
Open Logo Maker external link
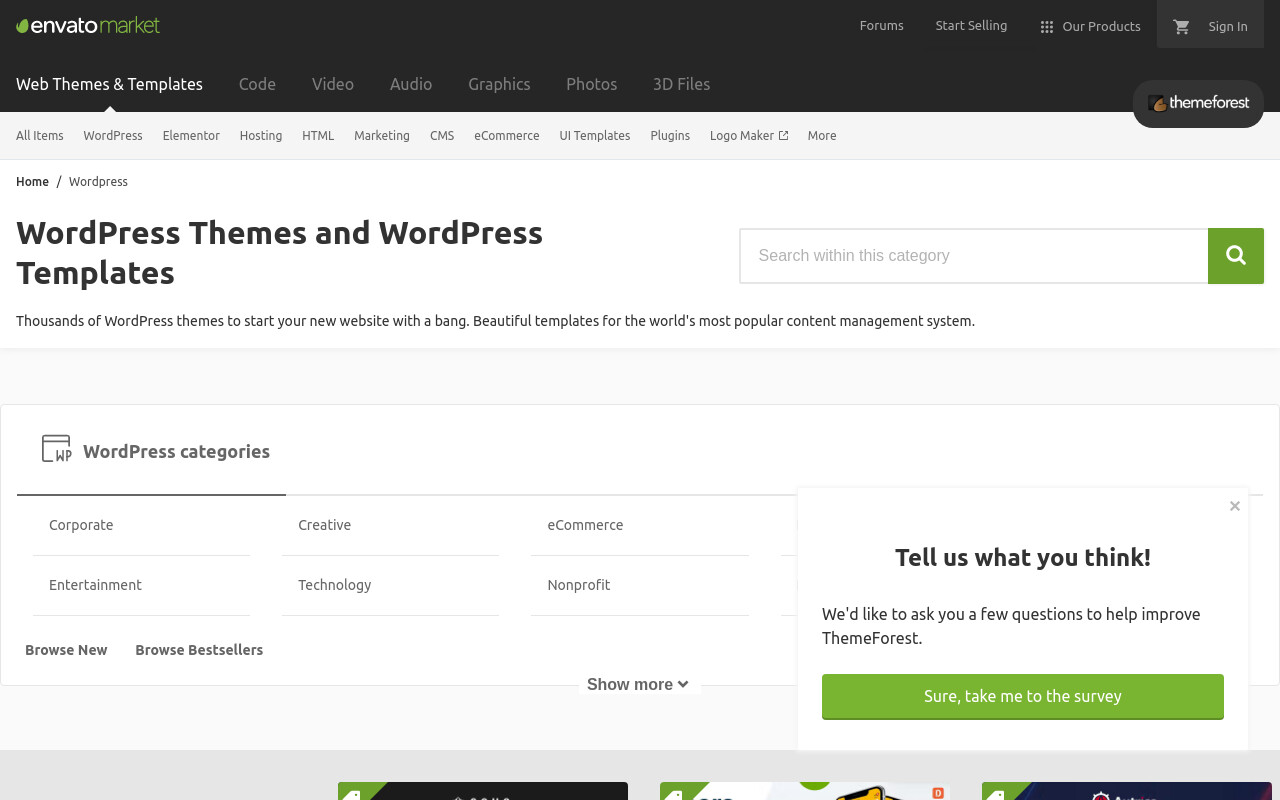[749, 136]
